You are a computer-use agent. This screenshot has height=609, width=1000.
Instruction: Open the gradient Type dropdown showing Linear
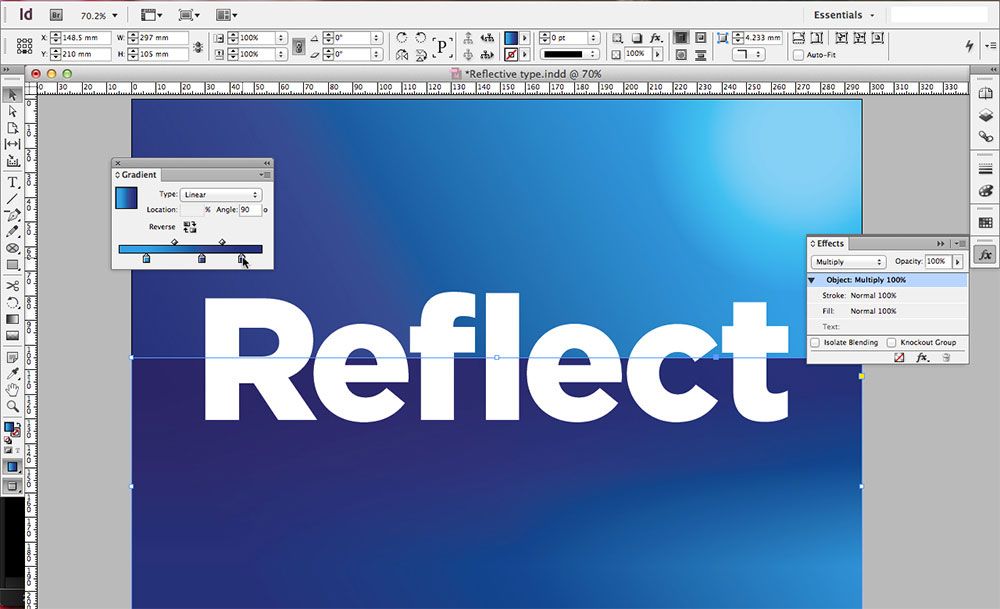(x=220, y=194)
